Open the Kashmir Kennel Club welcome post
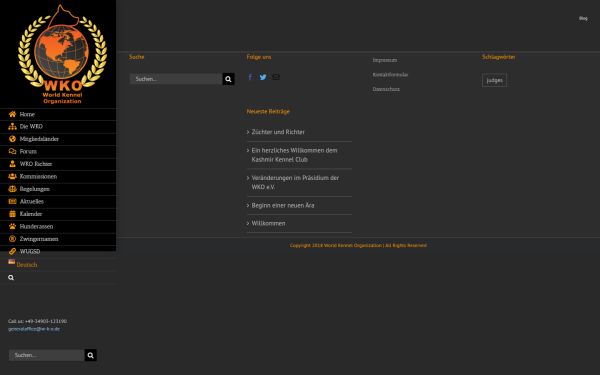 [x=294, y=155]
